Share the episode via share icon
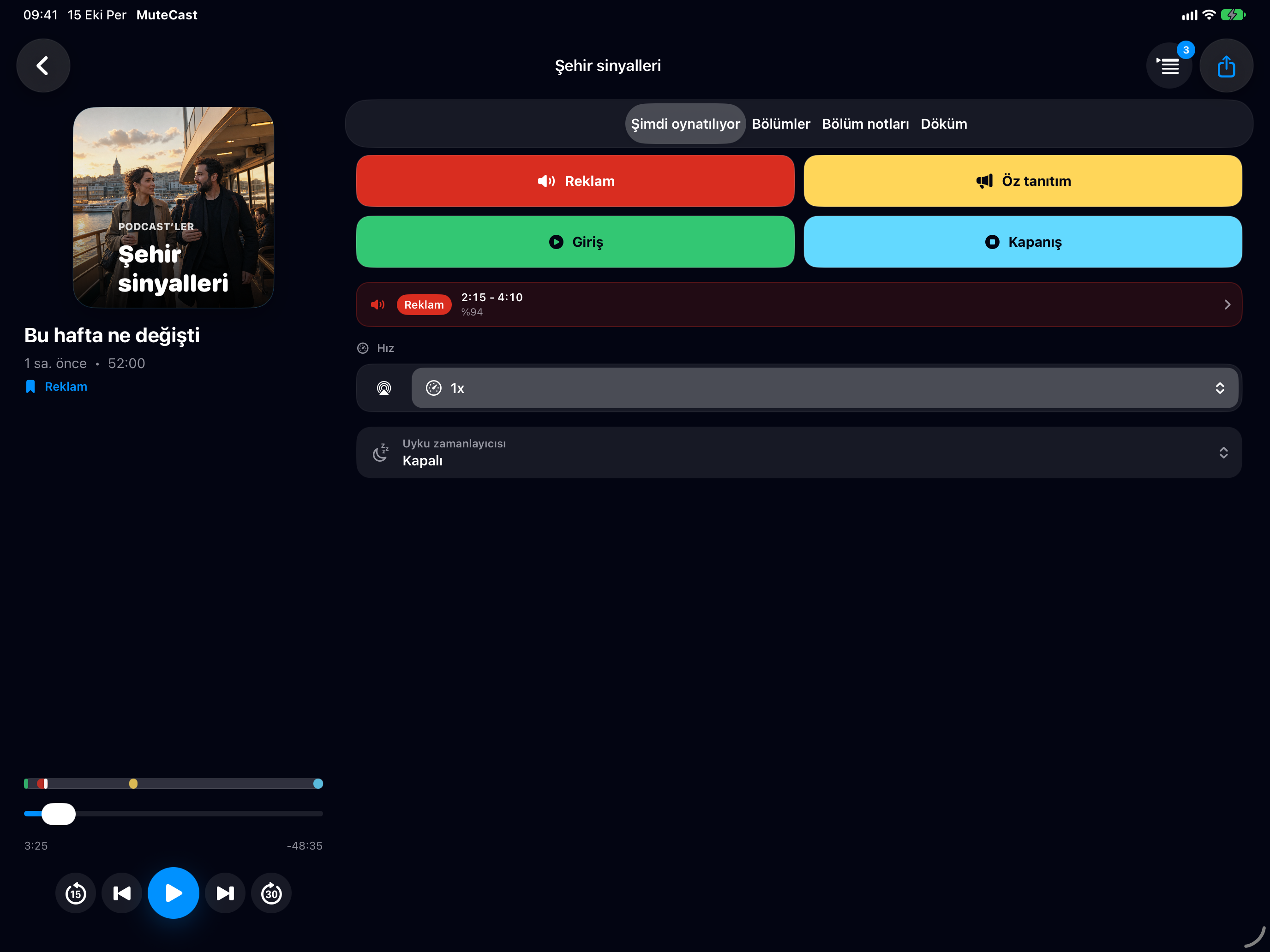 [x=1226, y=65]
